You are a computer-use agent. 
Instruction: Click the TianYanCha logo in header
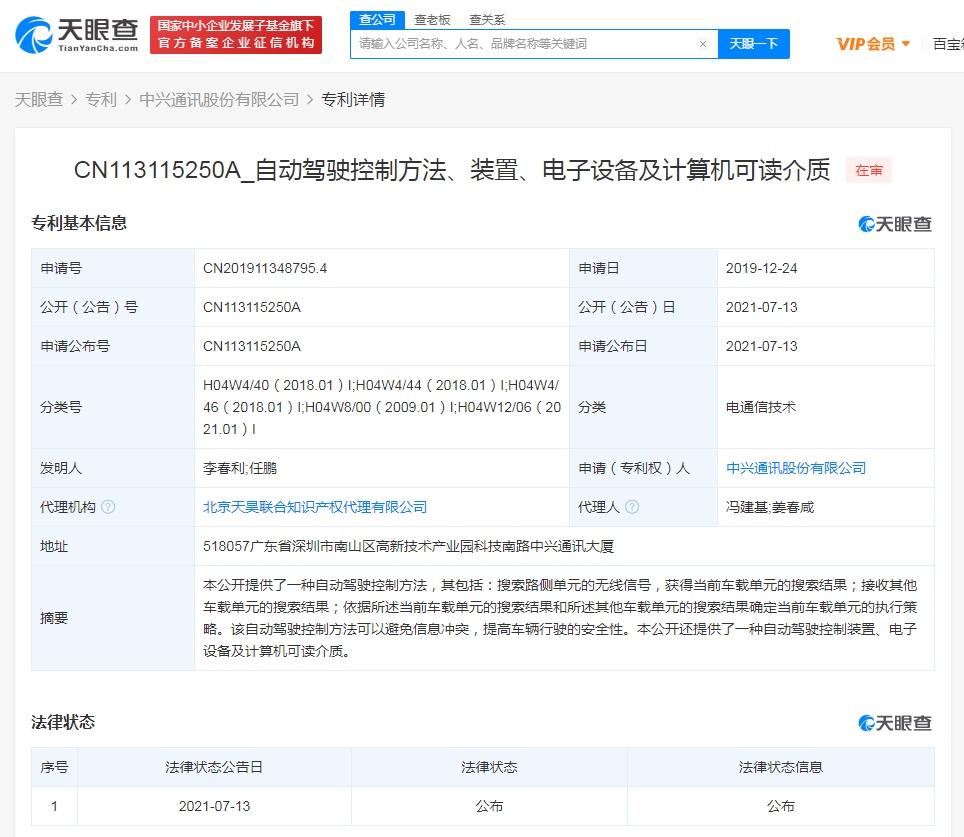(x=77, y=34)
